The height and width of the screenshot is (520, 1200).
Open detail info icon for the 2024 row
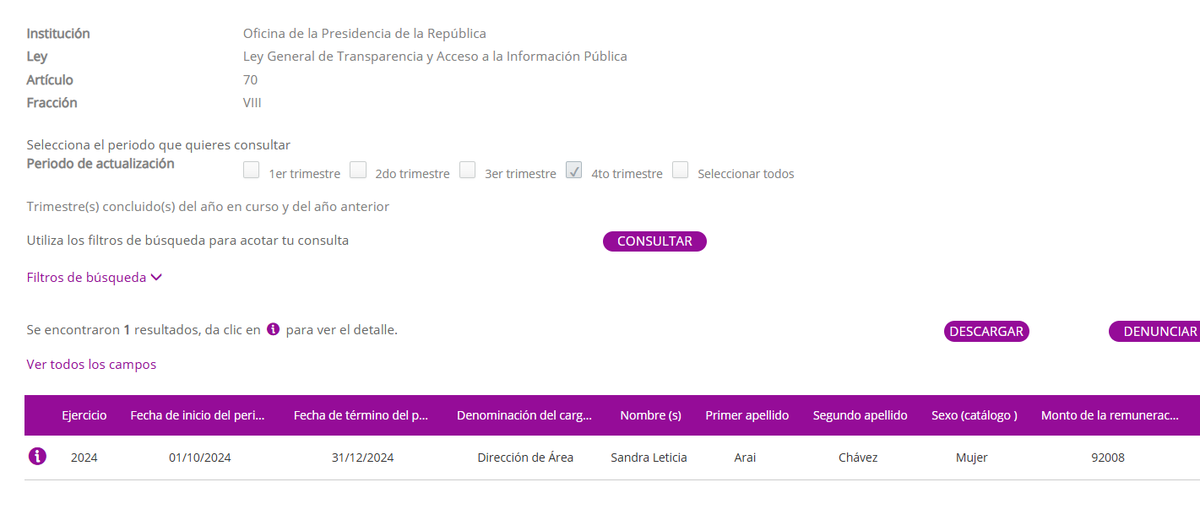[38, 457]
